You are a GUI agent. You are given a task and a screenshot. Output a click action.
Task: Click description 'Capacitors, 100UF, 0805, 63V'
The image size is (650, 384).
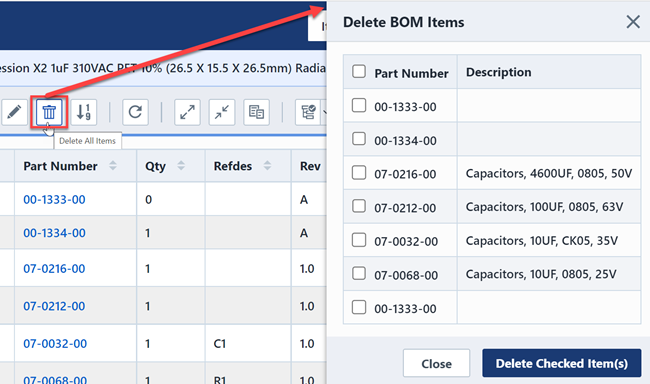point(544,207)
